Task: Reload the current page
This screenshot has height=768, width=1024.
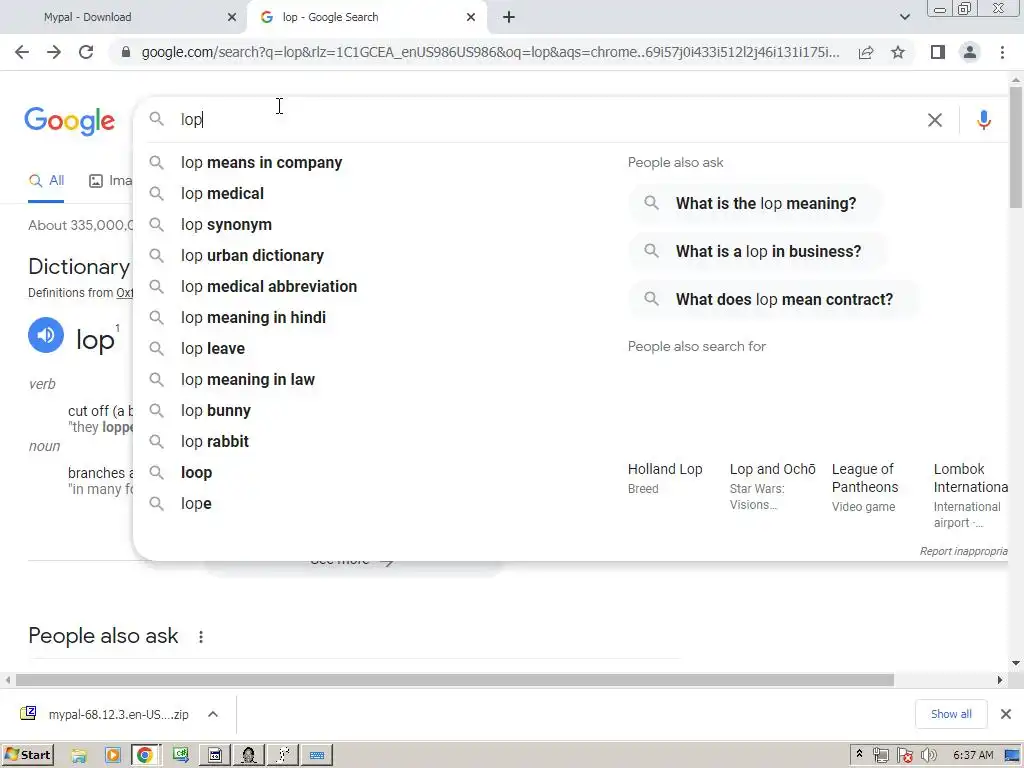Action: coord(86,52)
